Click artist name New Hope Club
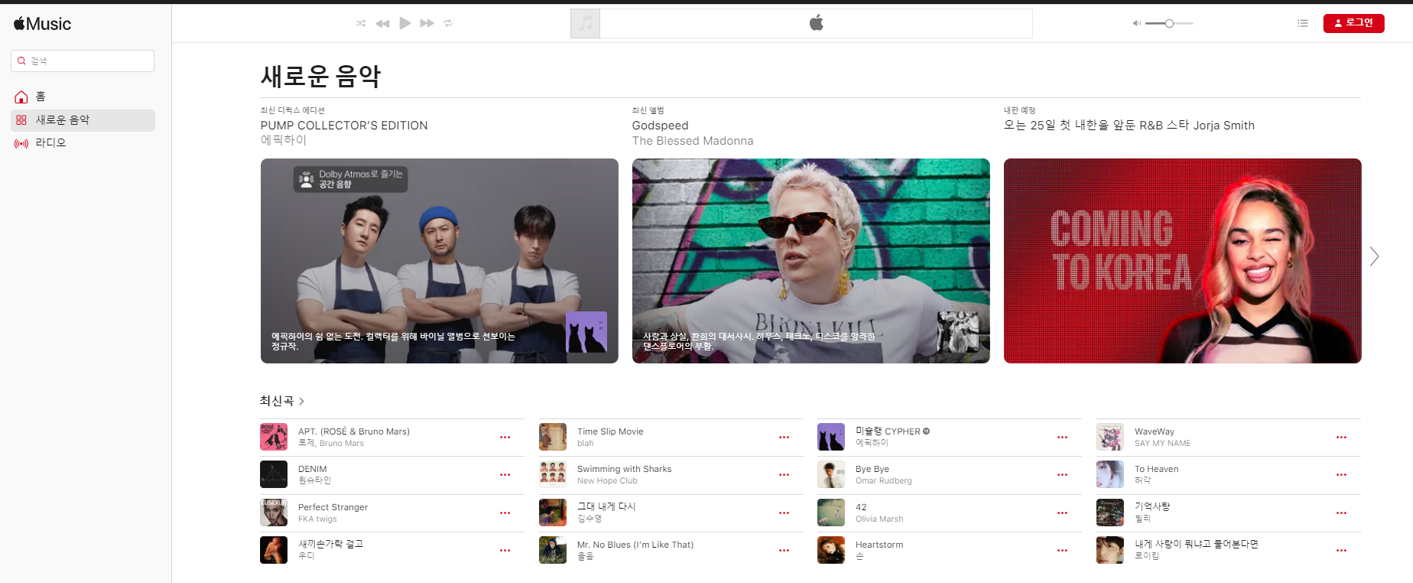The image size is (1413, 583). (607, 481)
